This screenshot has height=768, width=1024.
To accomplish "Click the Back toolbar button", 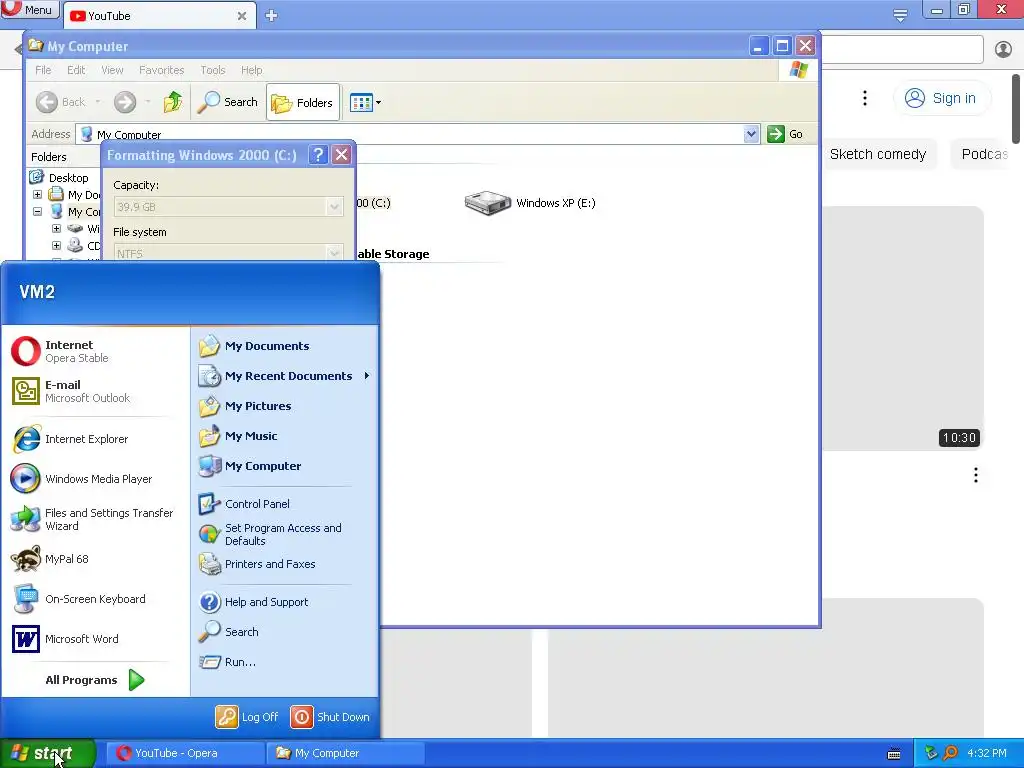I will (x=61, y=102).
